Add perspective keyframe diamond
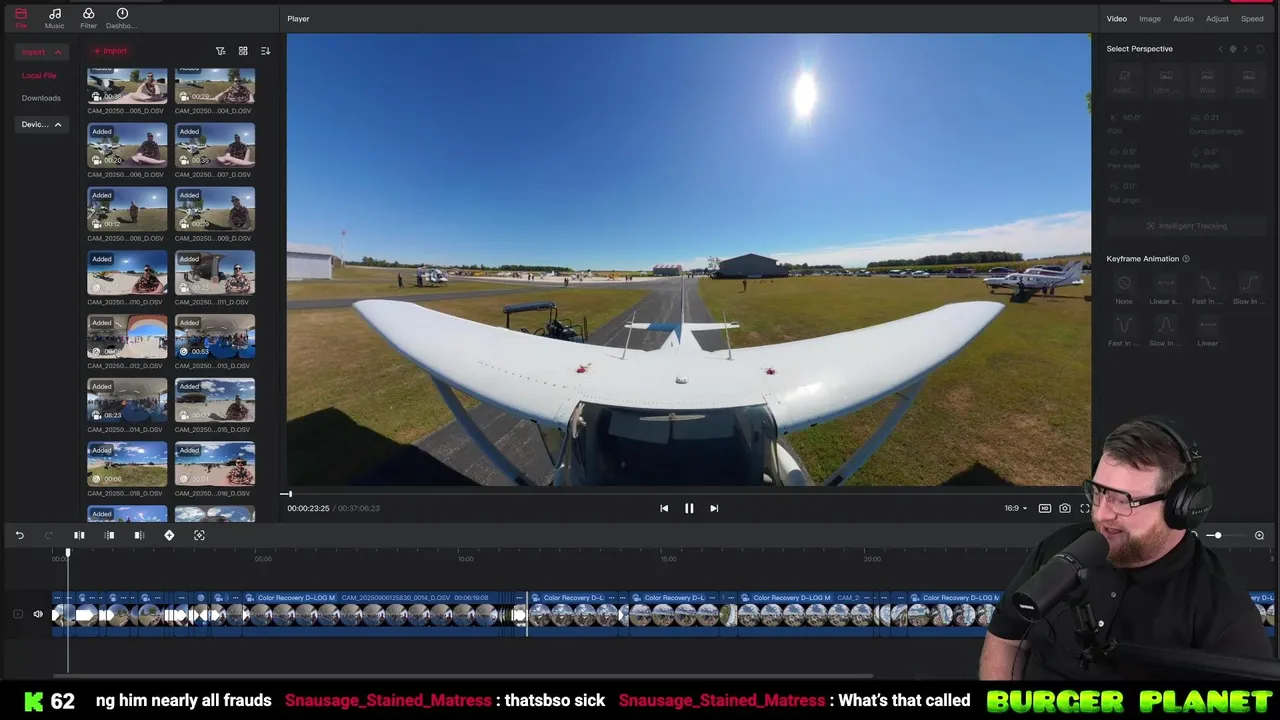This screenshot has height=720, width=1280. [1233, 49]
